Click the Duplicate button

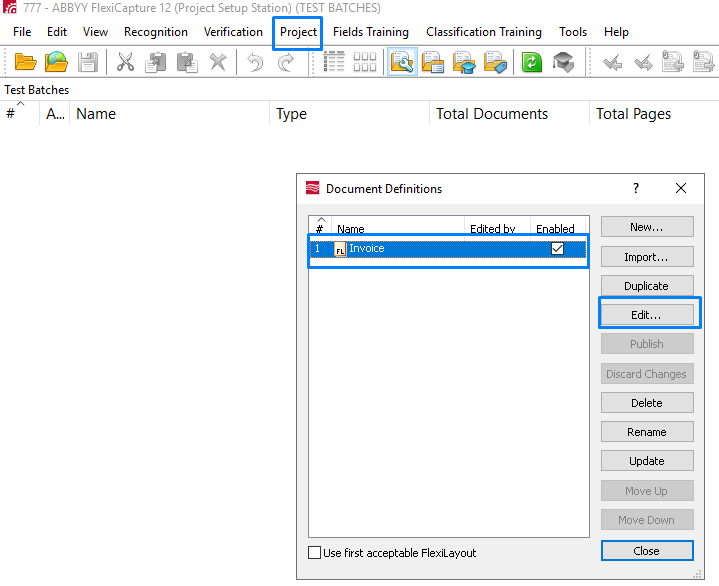[x=647, y=286]
